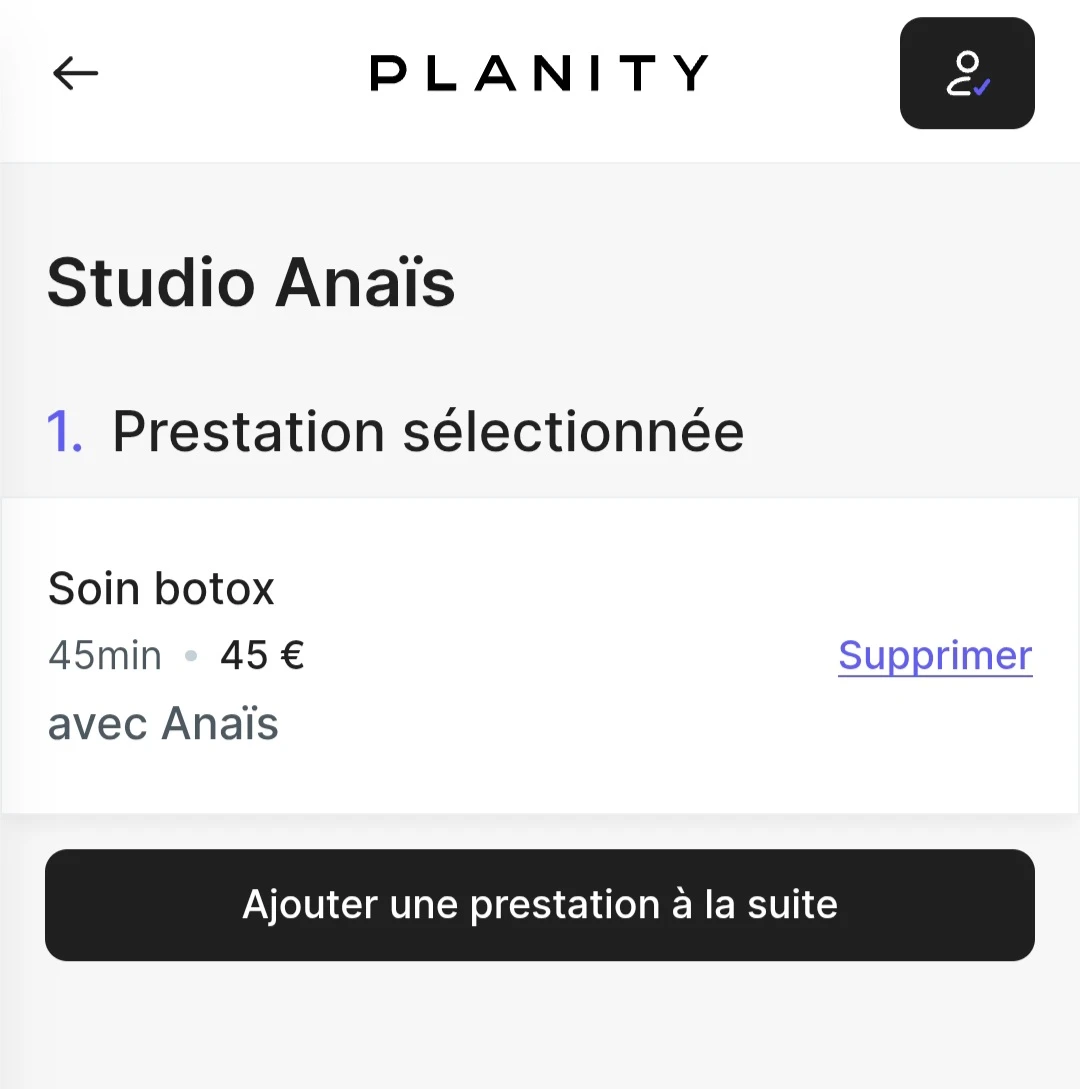Viewport: 1080px width, 1089px height.
Task: Tap the PLANITY logo
Action: coord(539,73)
